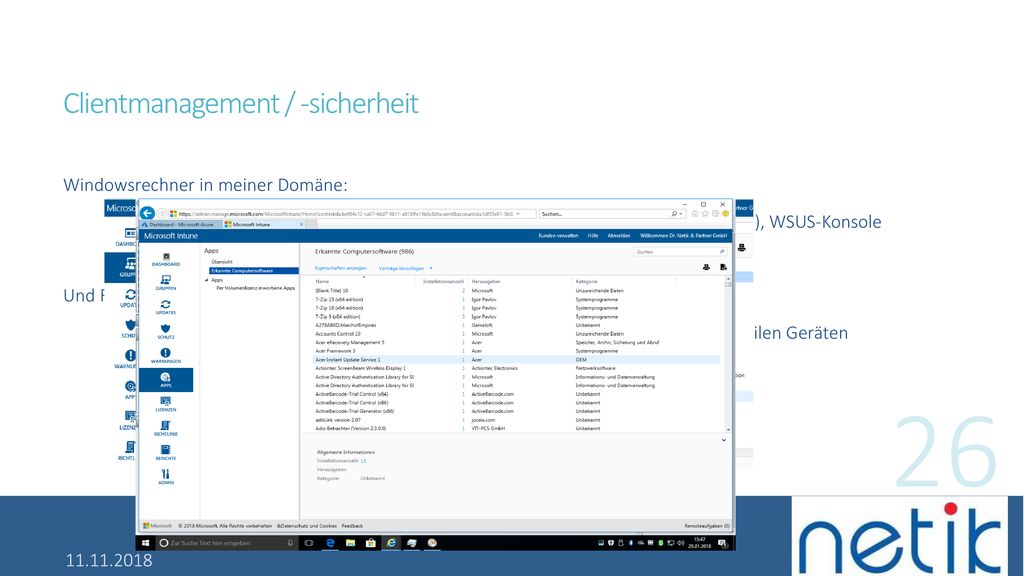
Task: Launch Microsoft Edge from taskbar
Action: point(330,543)
